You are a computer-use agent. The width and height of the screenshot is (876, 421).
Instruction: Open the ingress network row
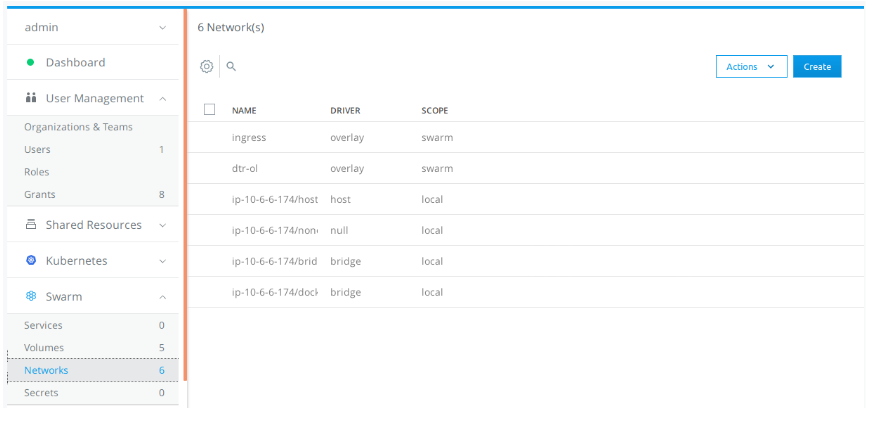tap(249, 137)
